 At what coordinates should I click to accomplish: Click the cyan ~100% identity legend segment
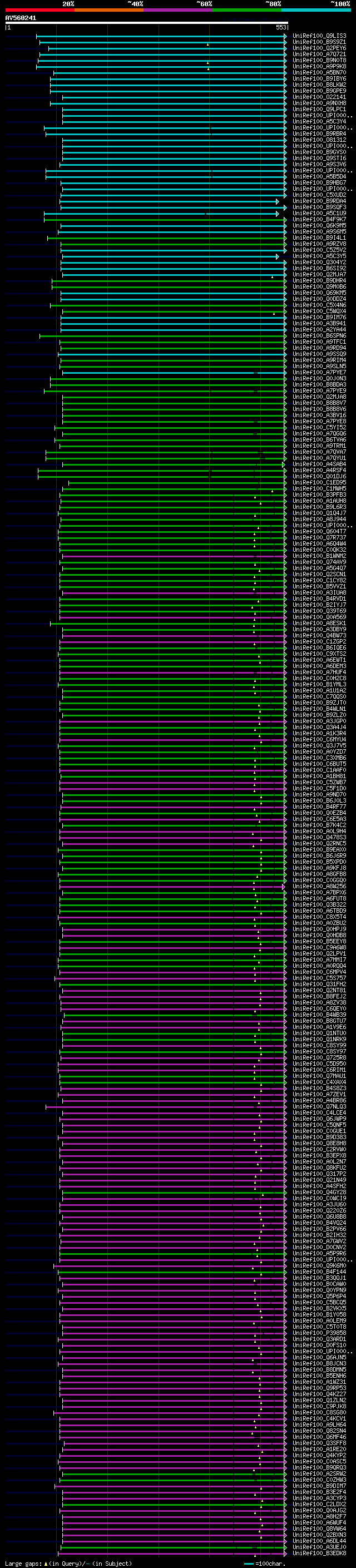(316, 10)
